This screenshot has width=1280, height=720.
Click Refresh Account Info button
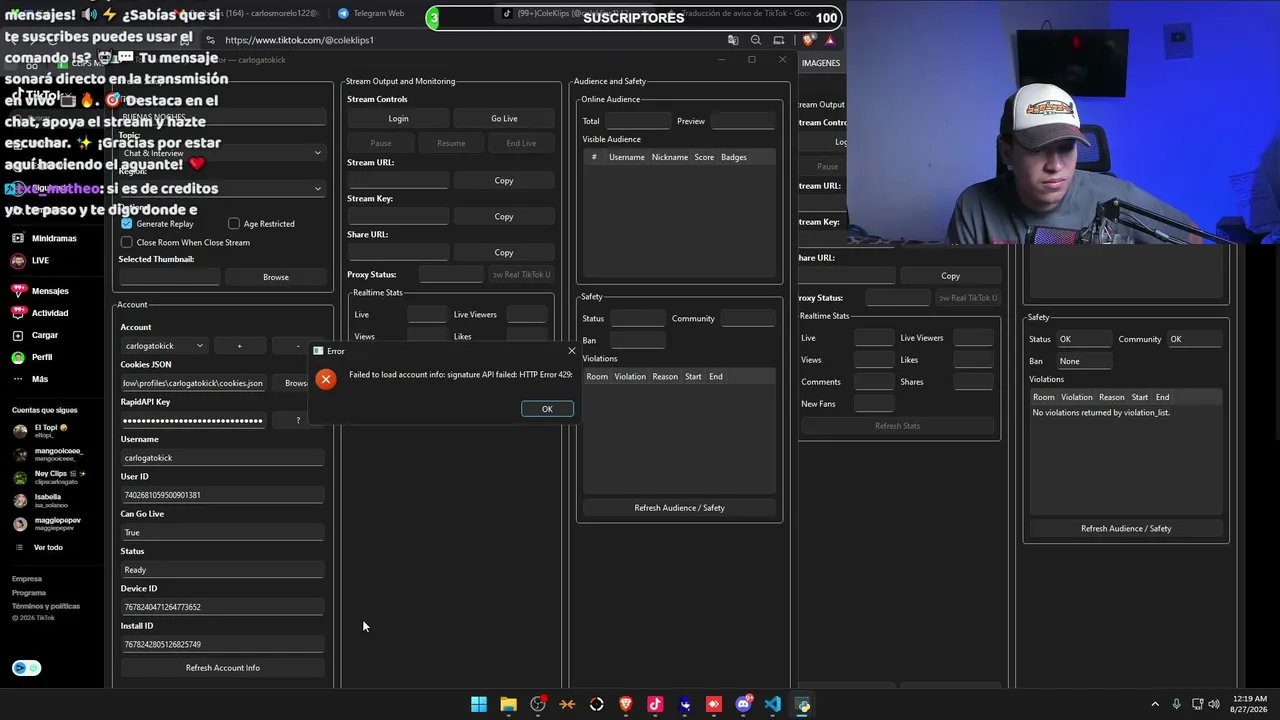(x=223, y=668)
